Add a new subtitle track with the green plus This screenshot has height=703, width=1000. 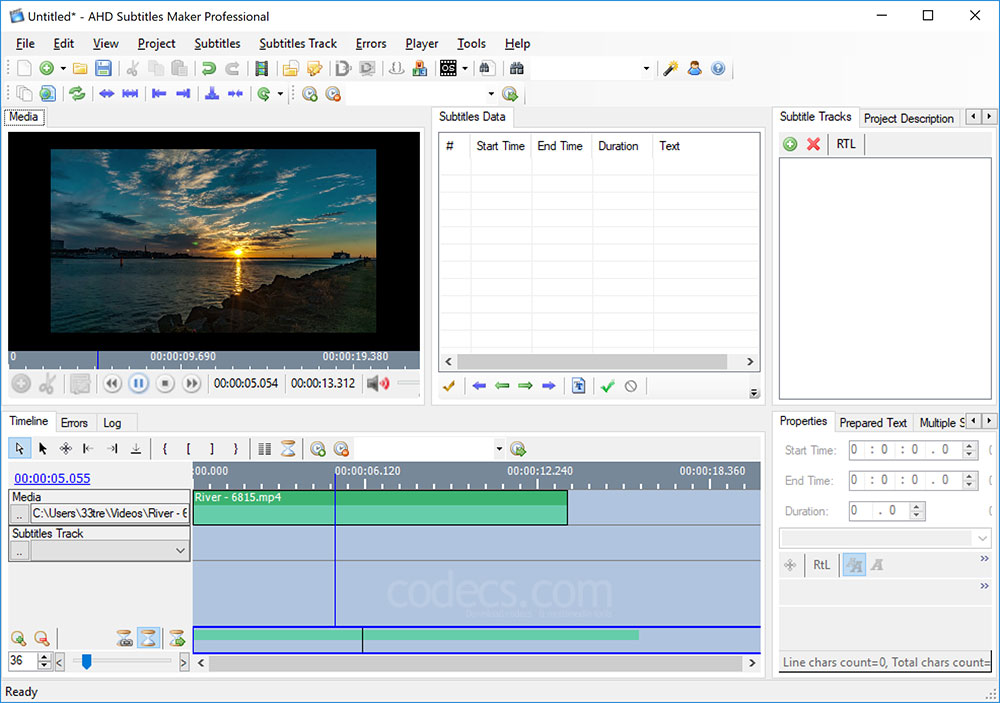coord(791,143)
